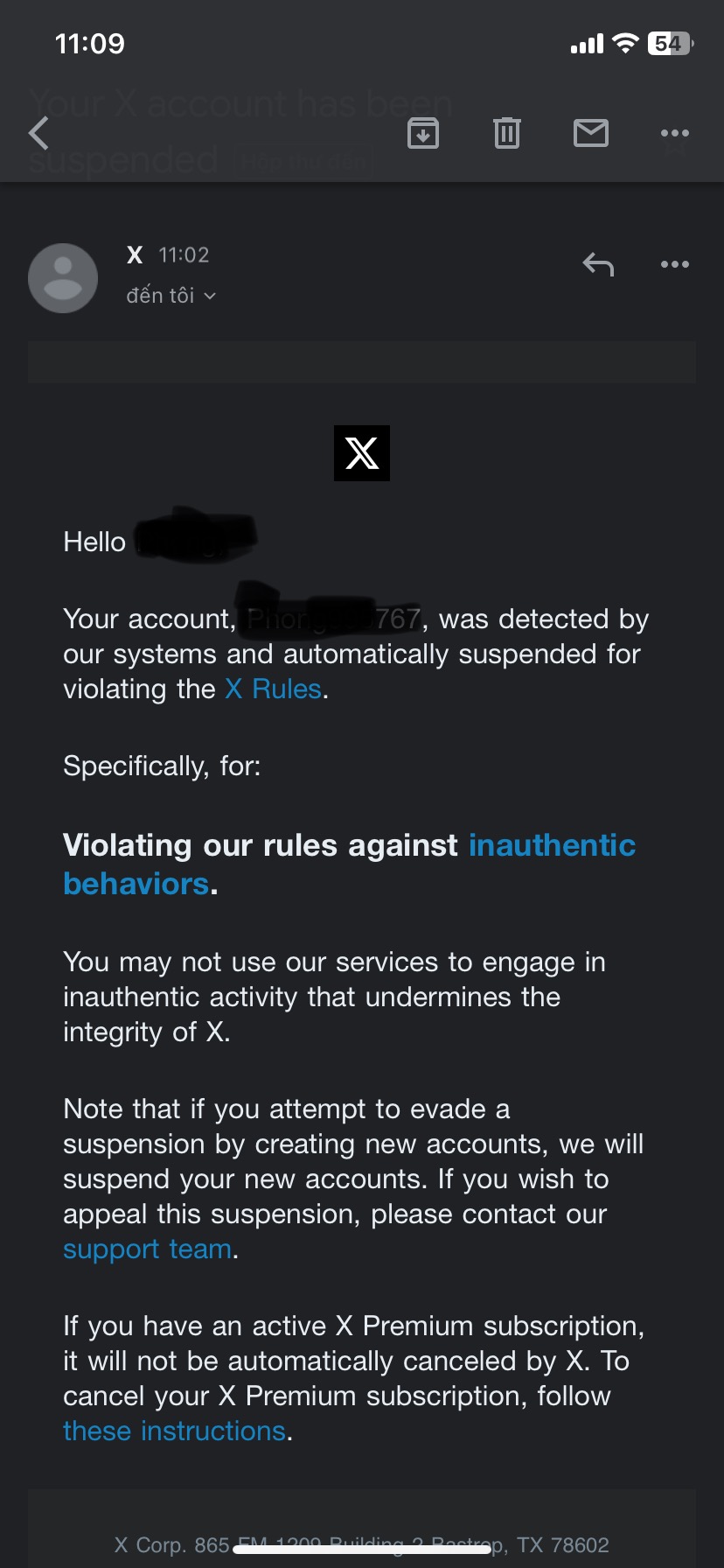Tap the 11:09 clock in status bar
This screenshot has height=1568, width=724.
click(89, 44)
